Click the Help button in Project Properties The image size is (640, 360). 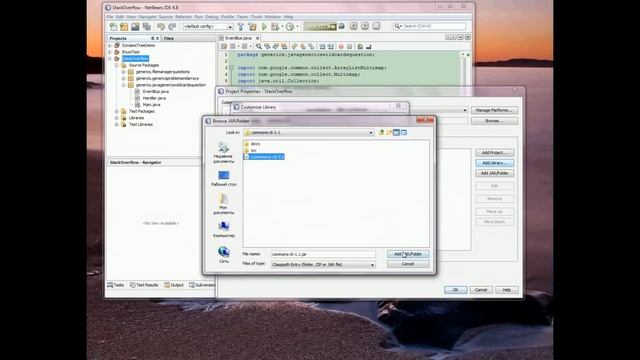point(507,290)
